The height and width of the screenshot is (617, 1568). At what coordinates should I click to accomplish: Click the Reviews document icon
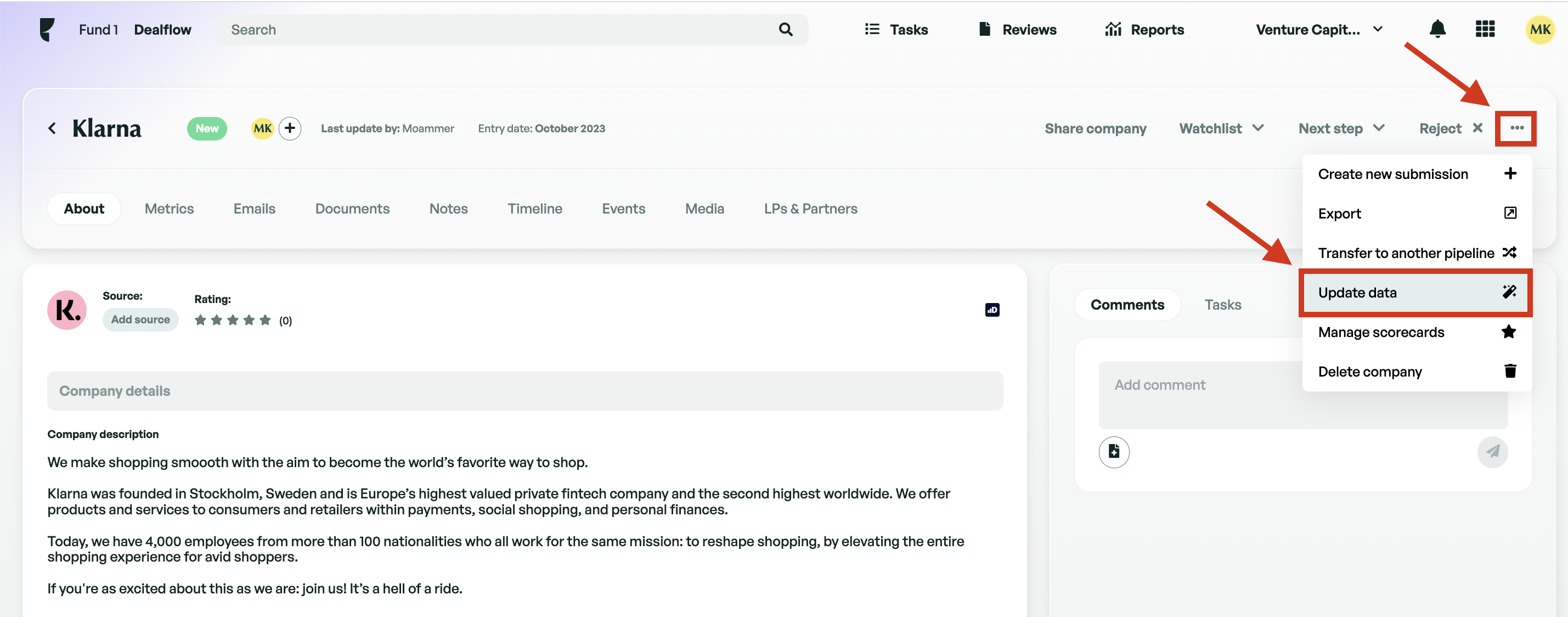pos(984,29)
